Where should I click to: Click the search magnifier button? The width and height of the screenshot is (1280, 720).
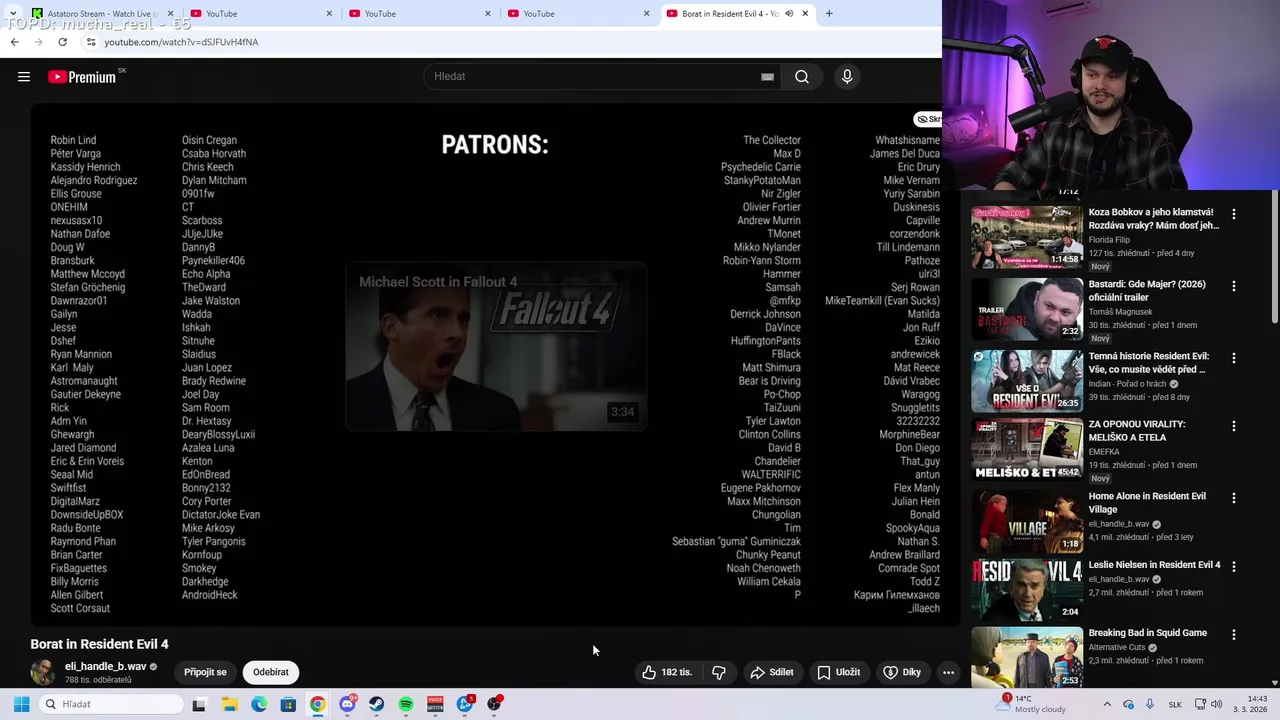(802, 77)
